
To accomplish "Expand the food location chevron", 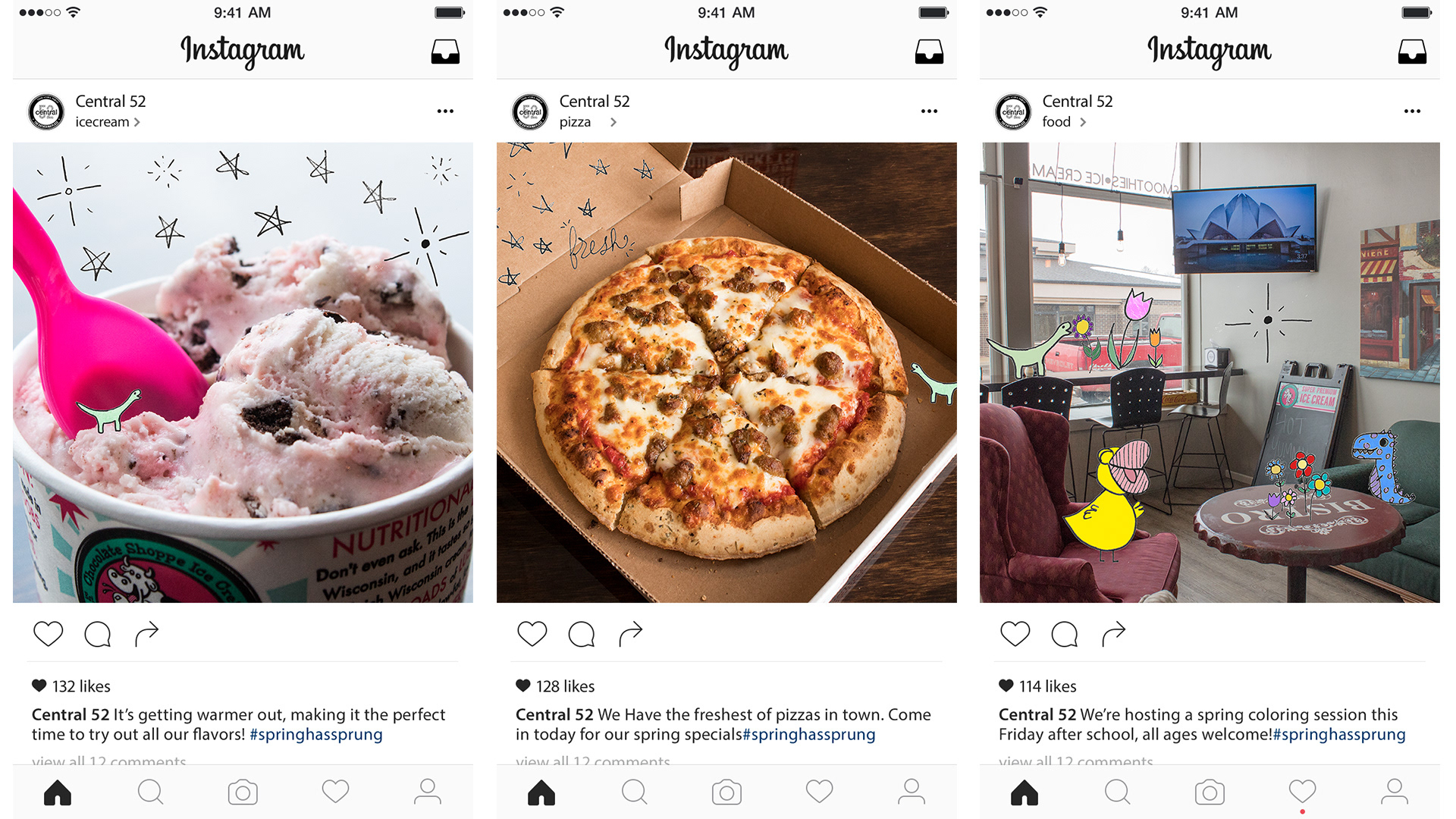I will point(1083,122).
